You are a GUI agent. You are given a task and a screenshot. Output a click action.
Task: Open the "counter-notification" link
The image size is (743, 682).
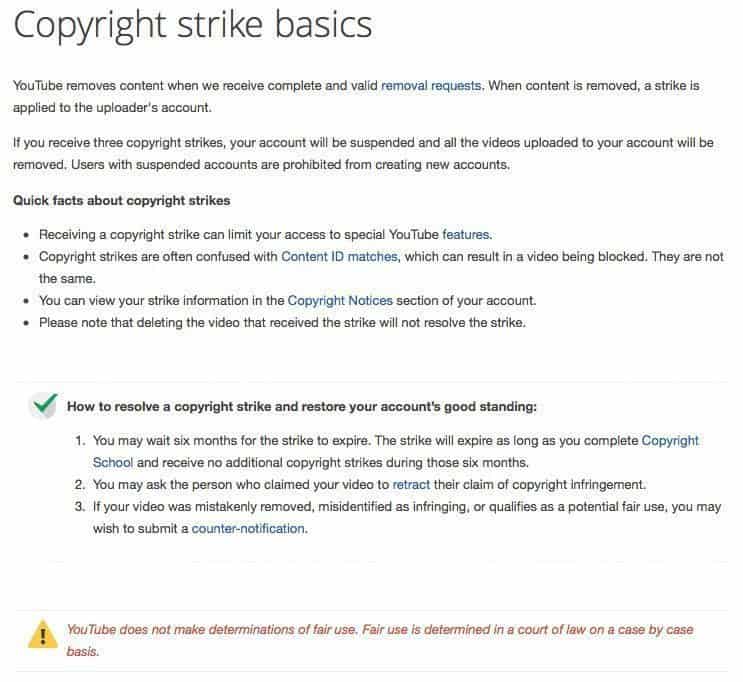248,528
